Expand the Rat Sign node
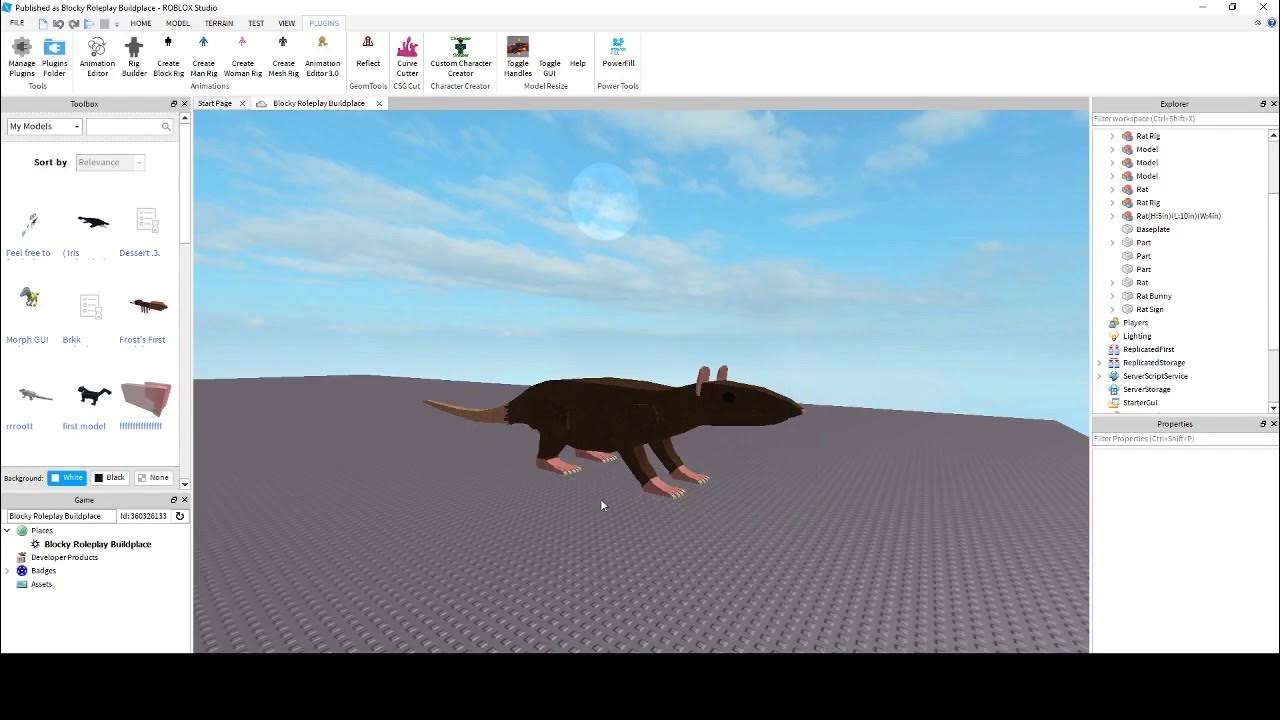Image resolution: width=1280 pixels, height=720 pixels. click(1112, 309)
